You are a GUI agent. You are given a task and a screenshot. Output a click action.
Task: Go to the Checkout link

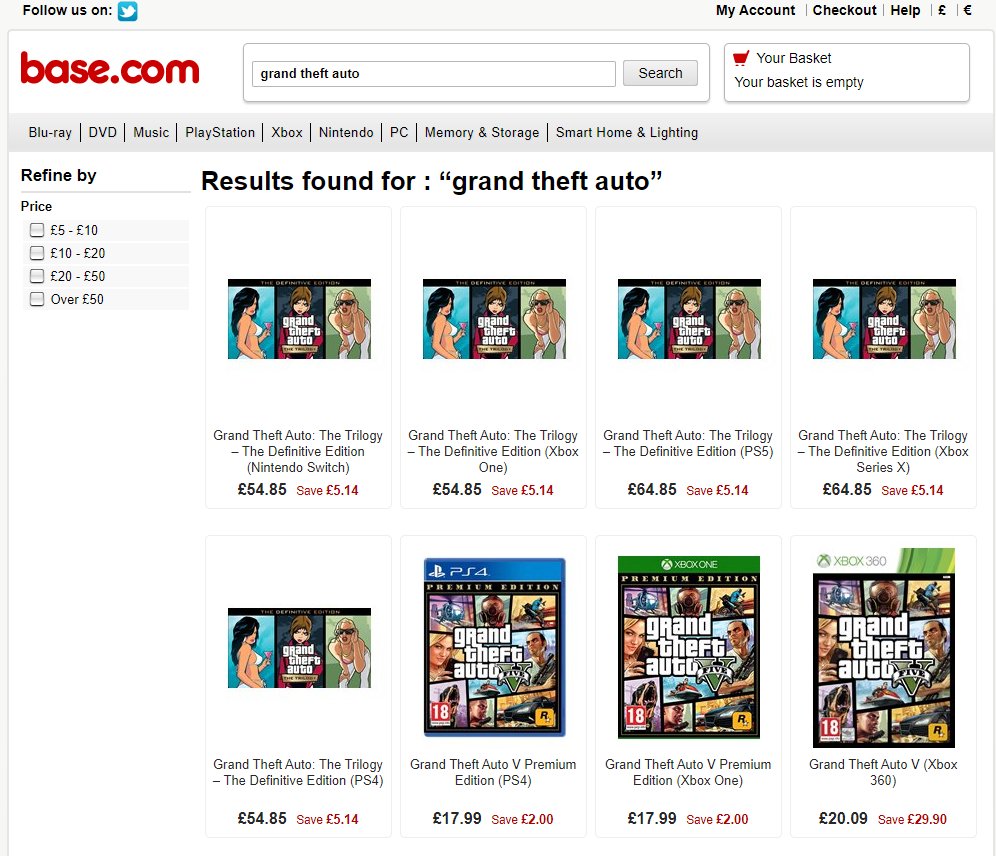point(844,10)
